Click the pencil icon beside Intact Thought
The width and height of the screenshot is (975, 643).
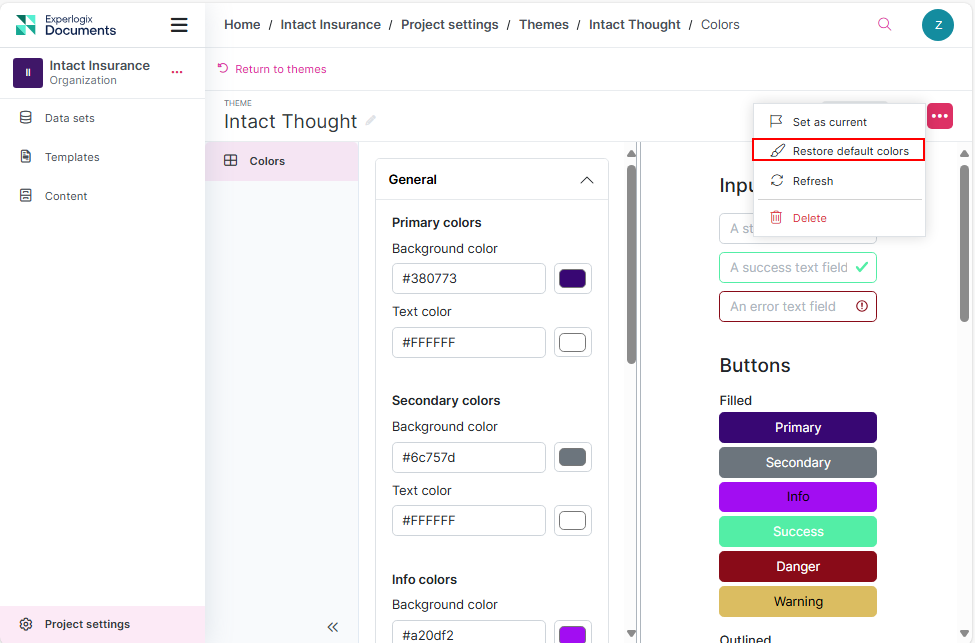tap(371, 121)
